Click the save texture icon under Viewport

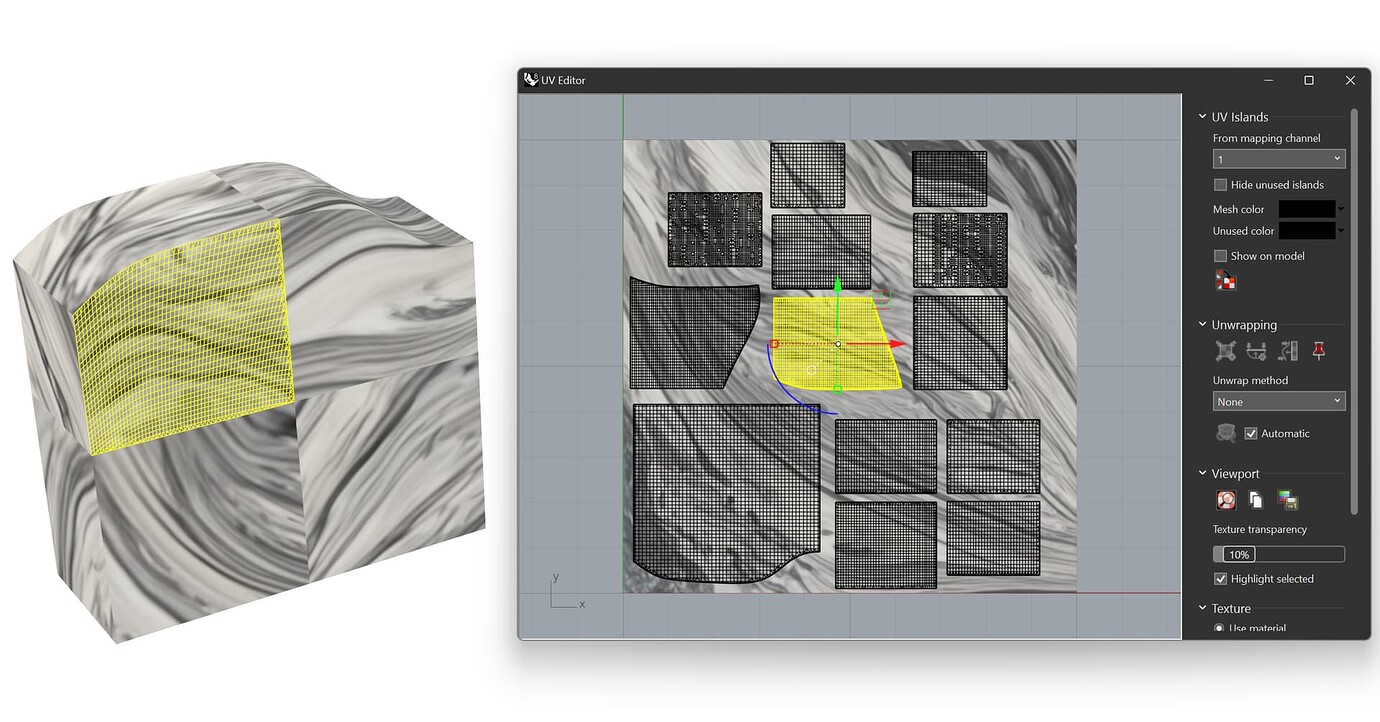tap(1288, 500)
